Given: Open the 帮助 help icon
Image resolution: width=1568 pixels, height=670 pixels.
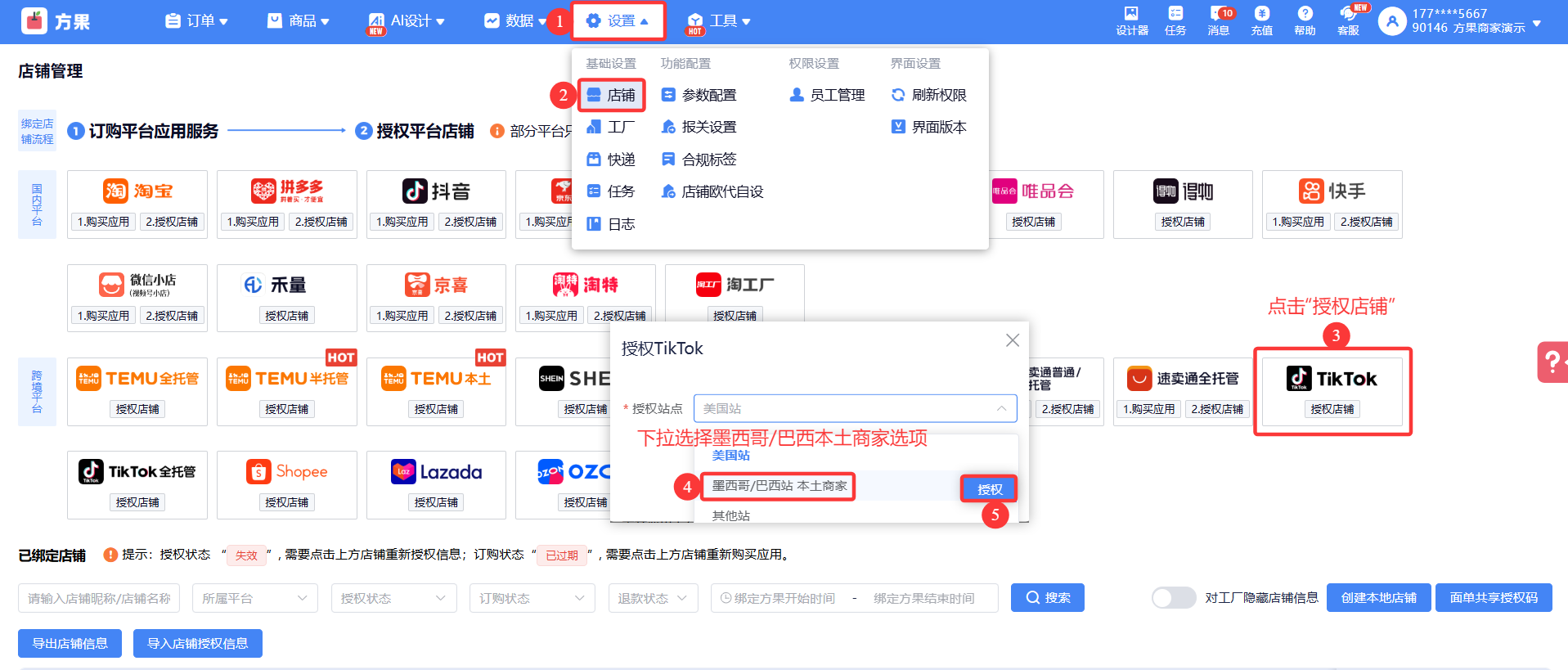Looking at the screenshot, I should [1305, 20].
